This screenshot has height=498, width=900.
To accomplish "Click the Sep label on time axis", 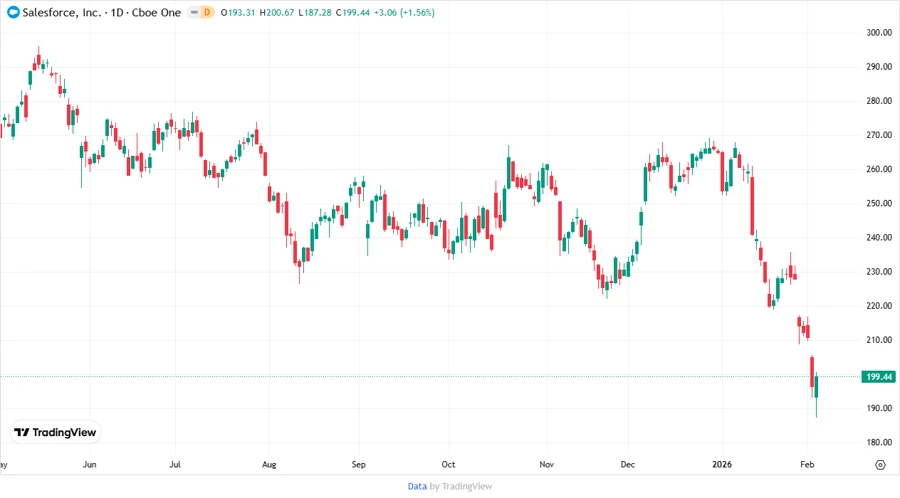I will pyautogui.click(x=358, y=465).
